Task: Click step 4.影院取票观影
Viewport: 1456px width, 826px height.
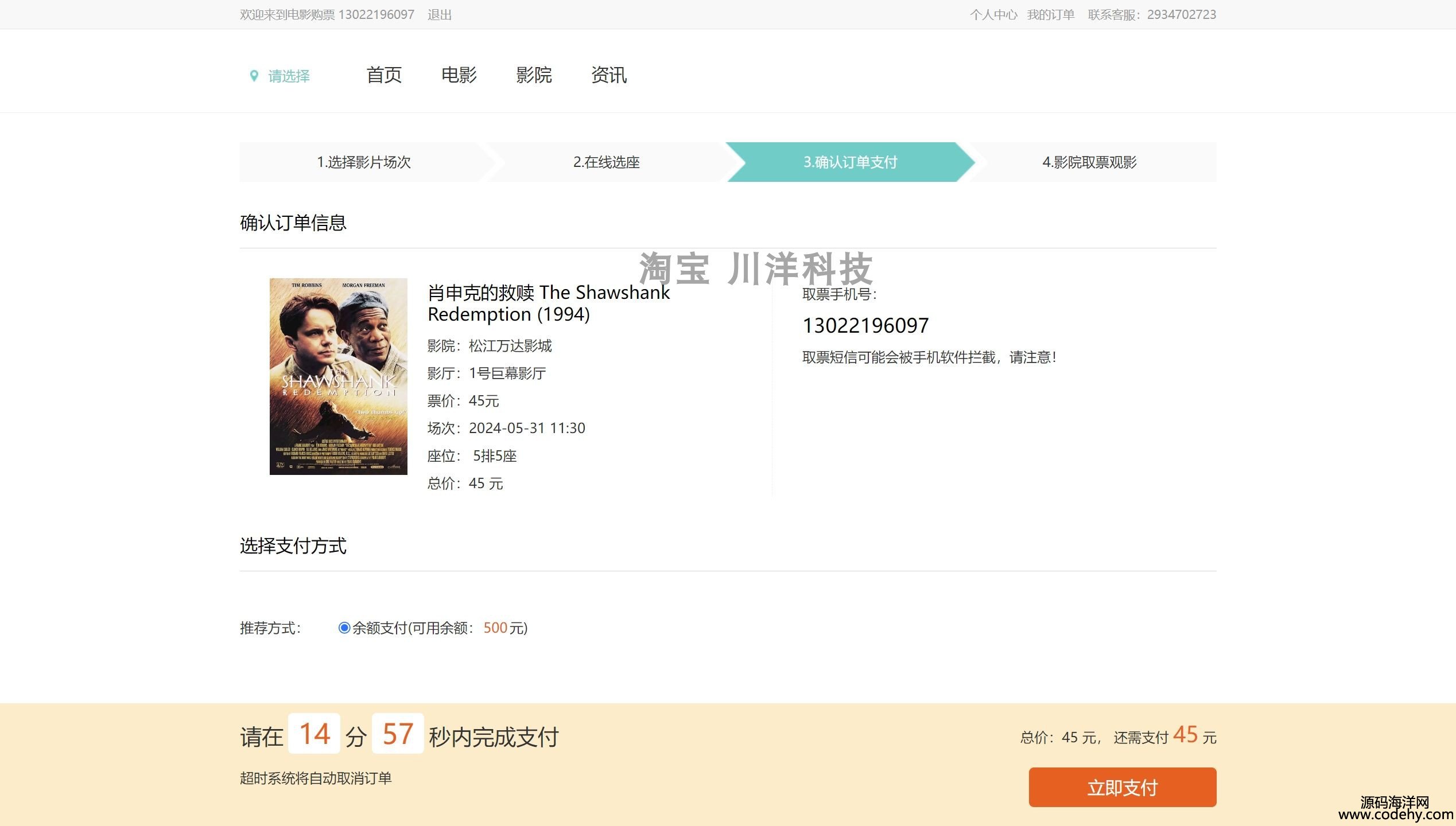Action: [1089, 162]
